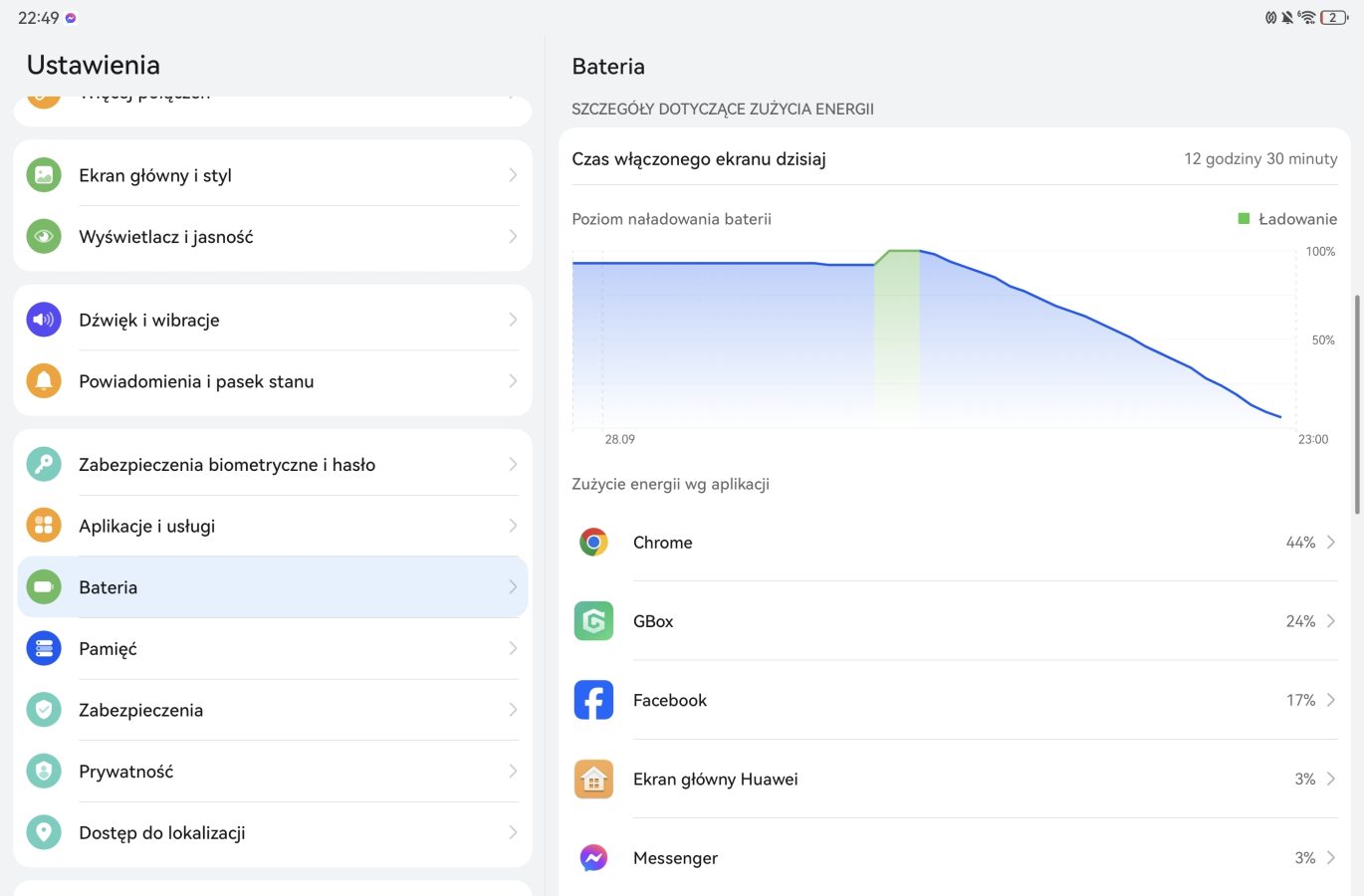
Task: Tap the Pamięć storage icon
Action: pyautogui.click(x=44, y=648)
